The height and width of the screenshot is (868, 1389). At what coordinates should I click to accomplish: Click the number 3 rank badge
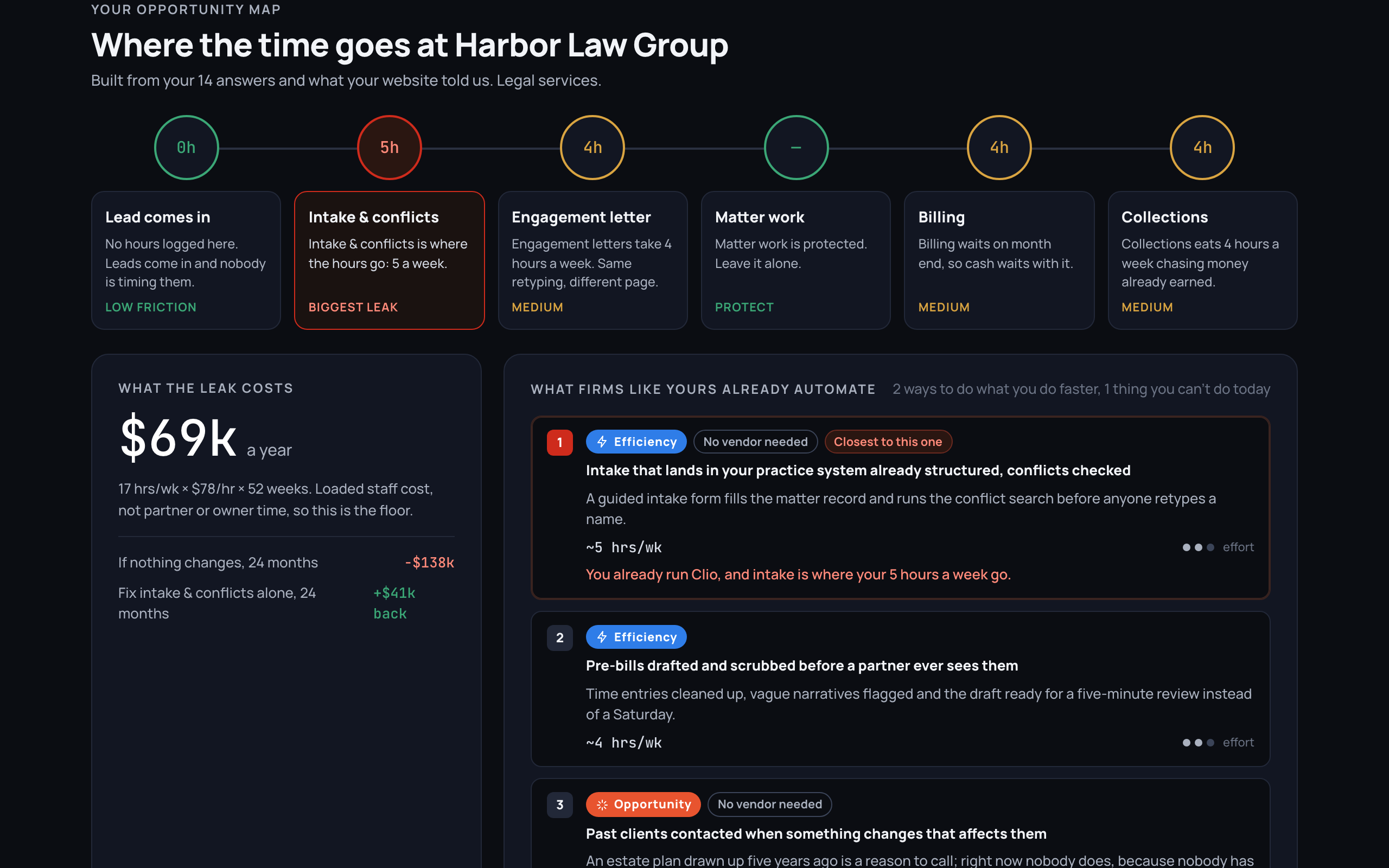pyautogui.click(x=559, y=805)
